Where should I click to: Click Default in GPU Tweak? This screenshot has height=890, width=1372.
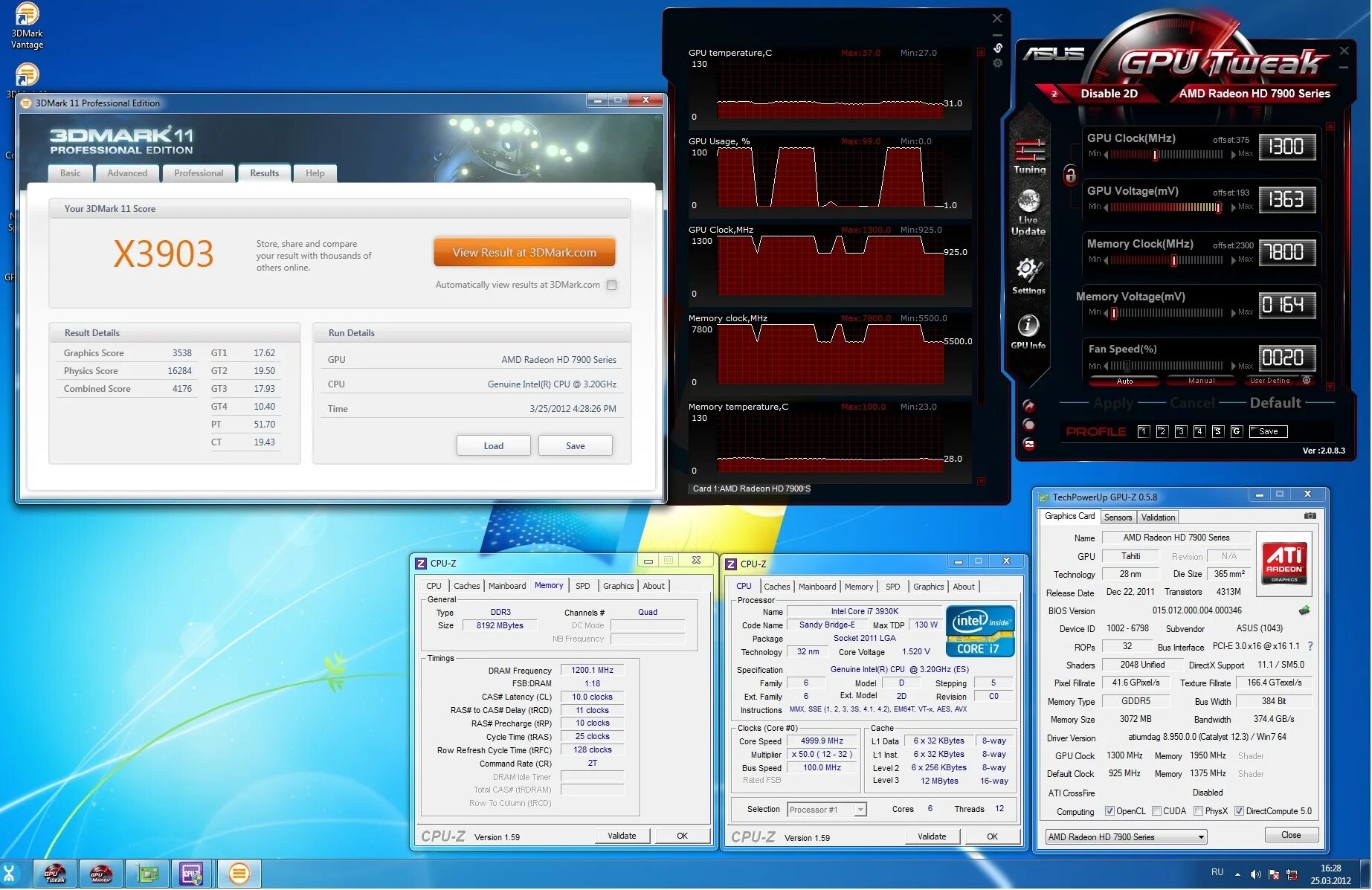click(x=1275, y=403)
